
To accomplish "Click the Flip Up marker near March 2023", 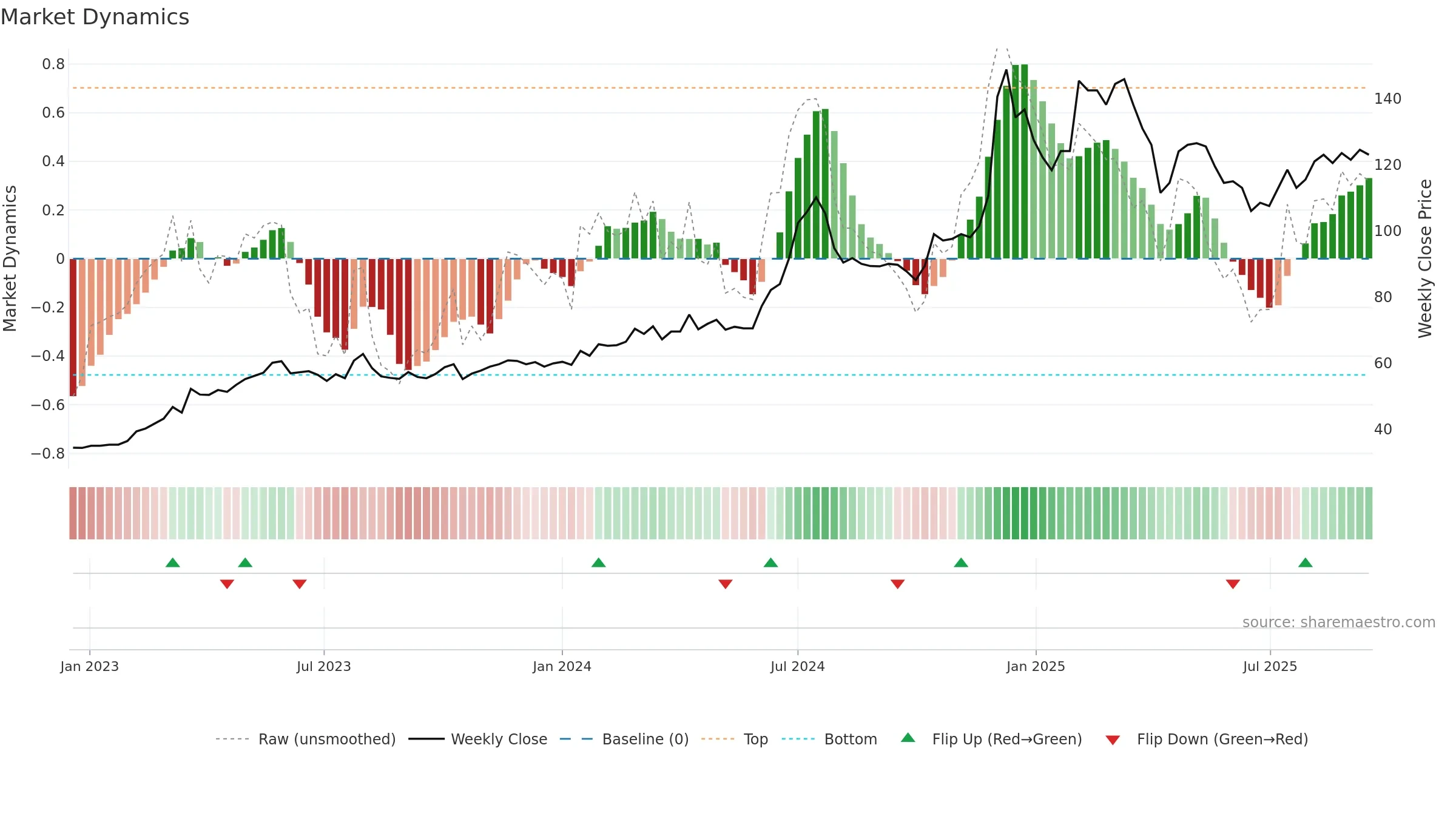I will coord(173,562).
